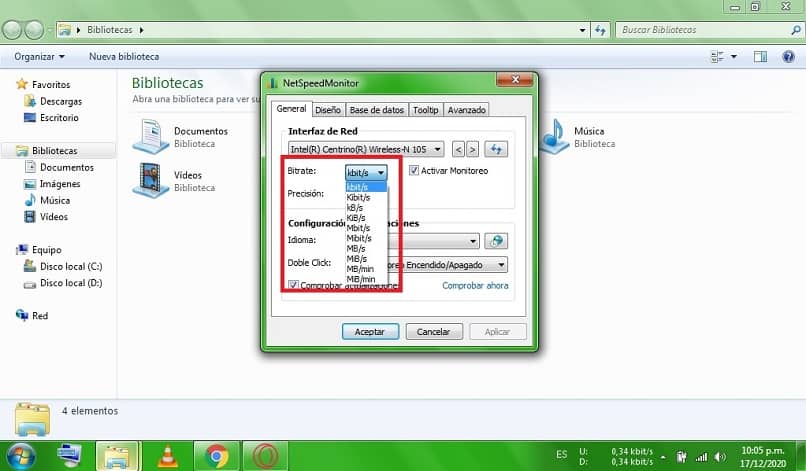Click the next interface '>' button
Image resolution: width=806 pixels, height=471 pixels.
(472, 150)
